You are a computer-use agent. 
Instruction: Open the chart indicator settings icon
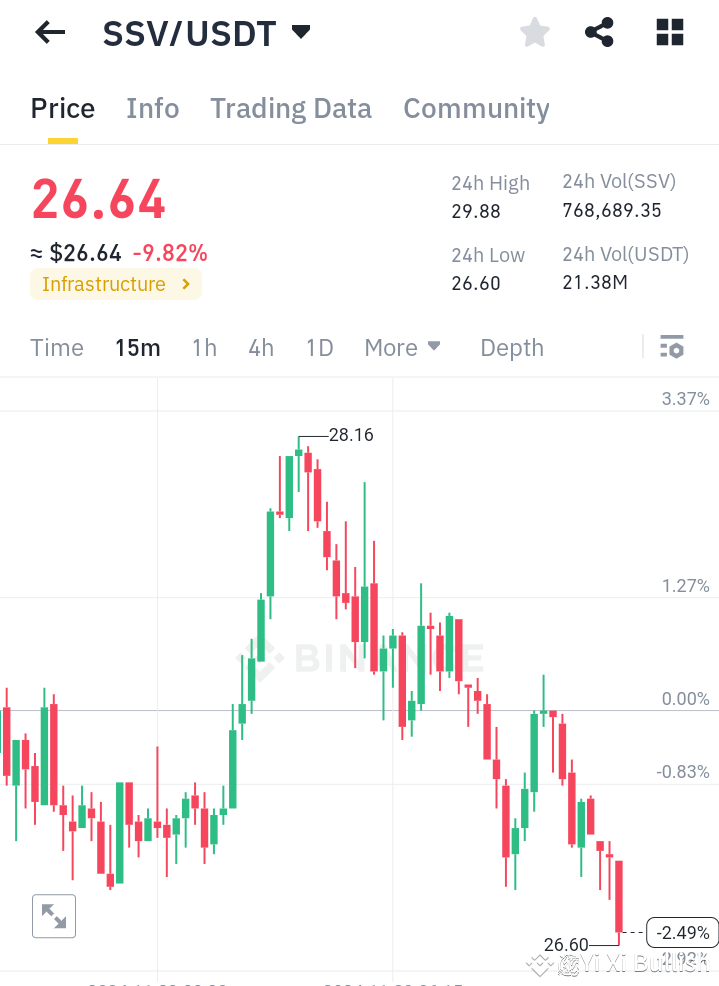tap(672, 347)
